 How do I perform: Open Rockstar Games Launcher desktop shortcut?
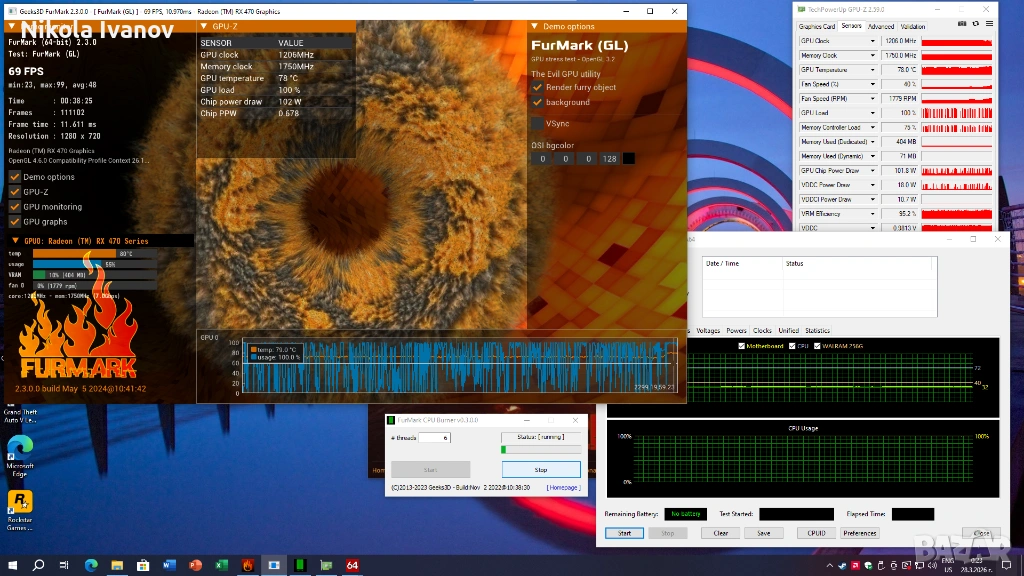20,501
